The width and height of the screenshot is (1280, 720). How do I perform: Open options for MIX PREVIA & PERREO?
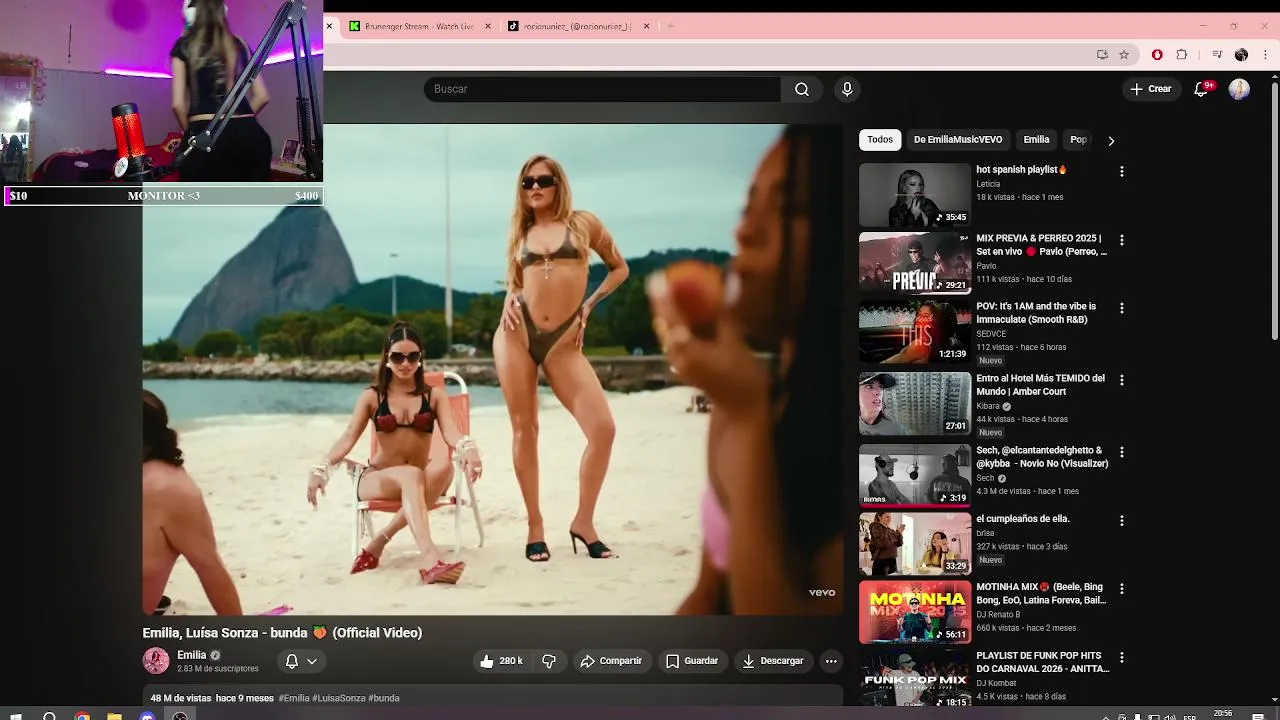(x=1121, y=240)
